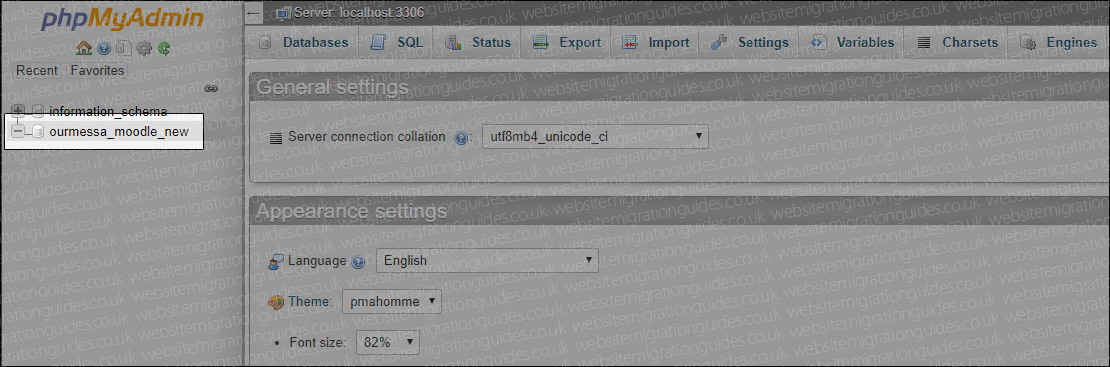Click the Server connection collation label
The image size is (1110, 367).
367,137
